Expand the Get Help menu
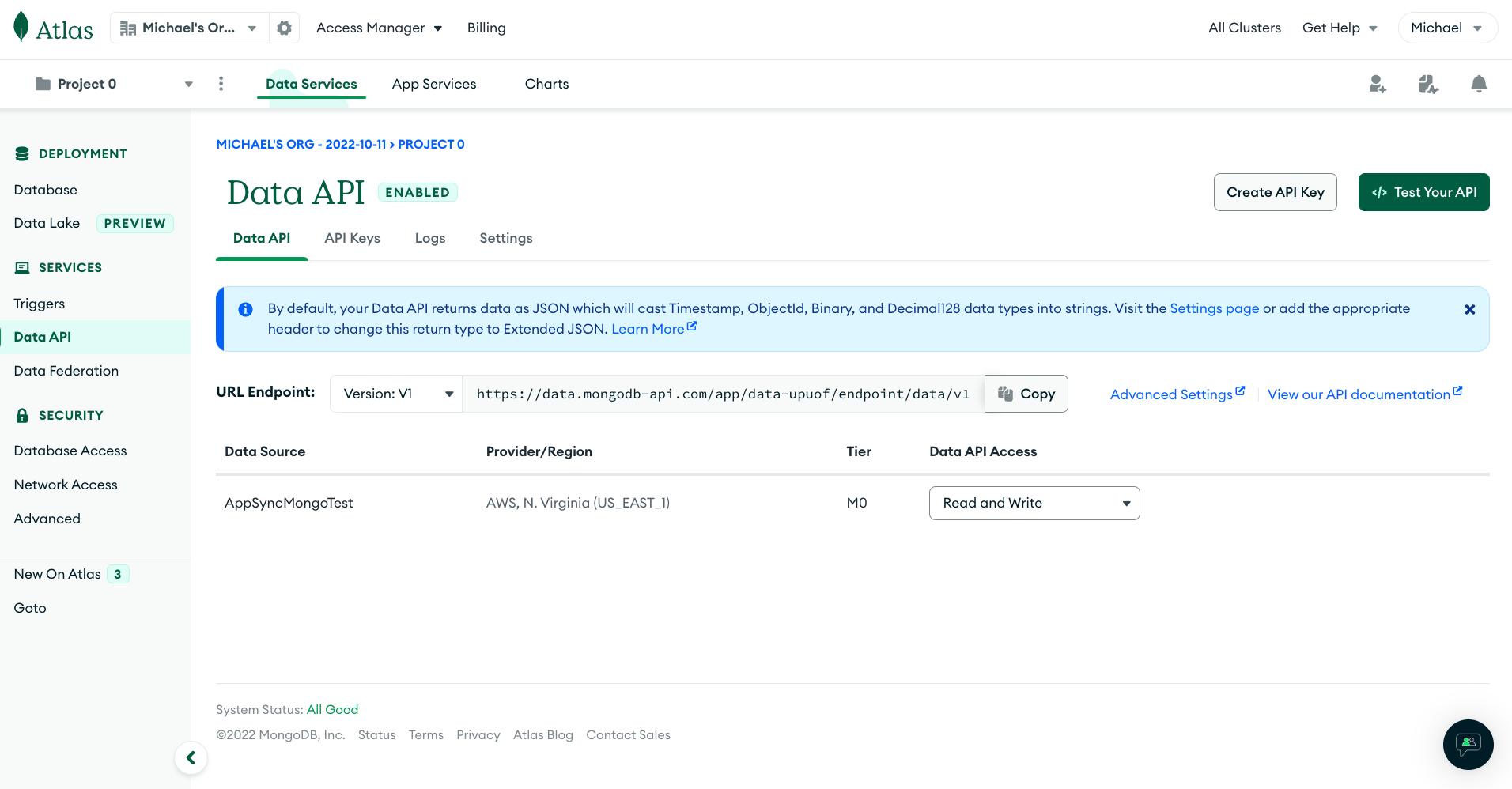The width and height of the screenshot is (1512, 789). pos(1340,28)
